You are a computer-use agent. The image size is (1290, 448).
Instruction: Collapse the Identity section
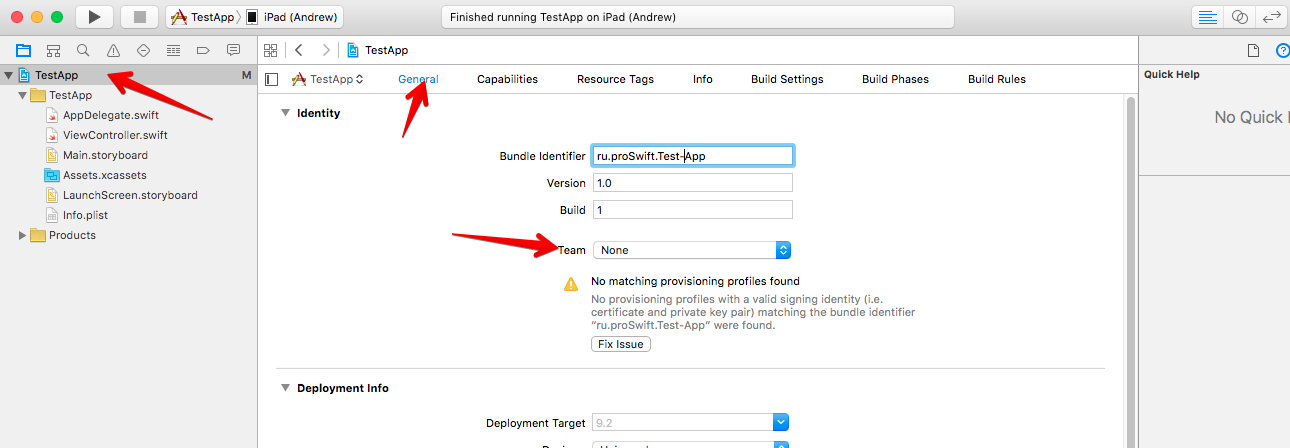tap(285, 113)
